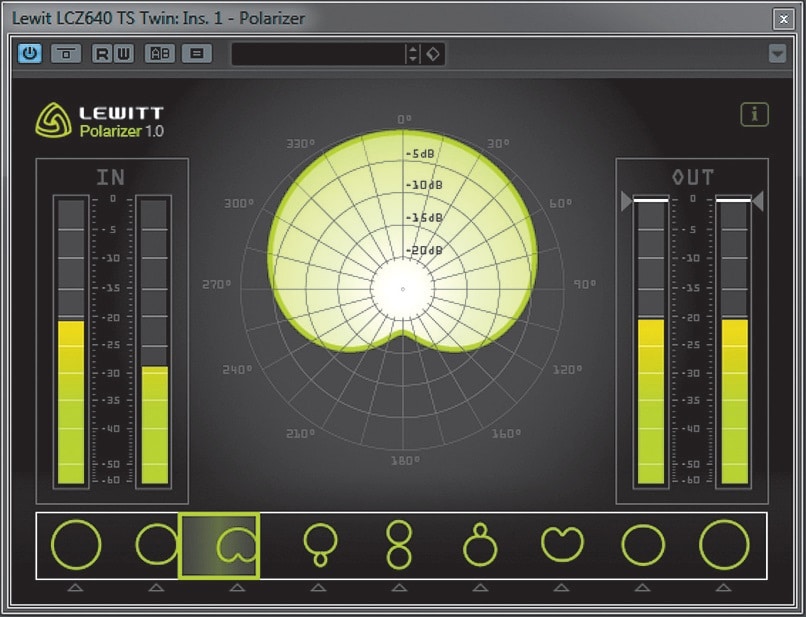Click the right IN level meter
This screenshot has width=806, height=617.
[154, 341]
